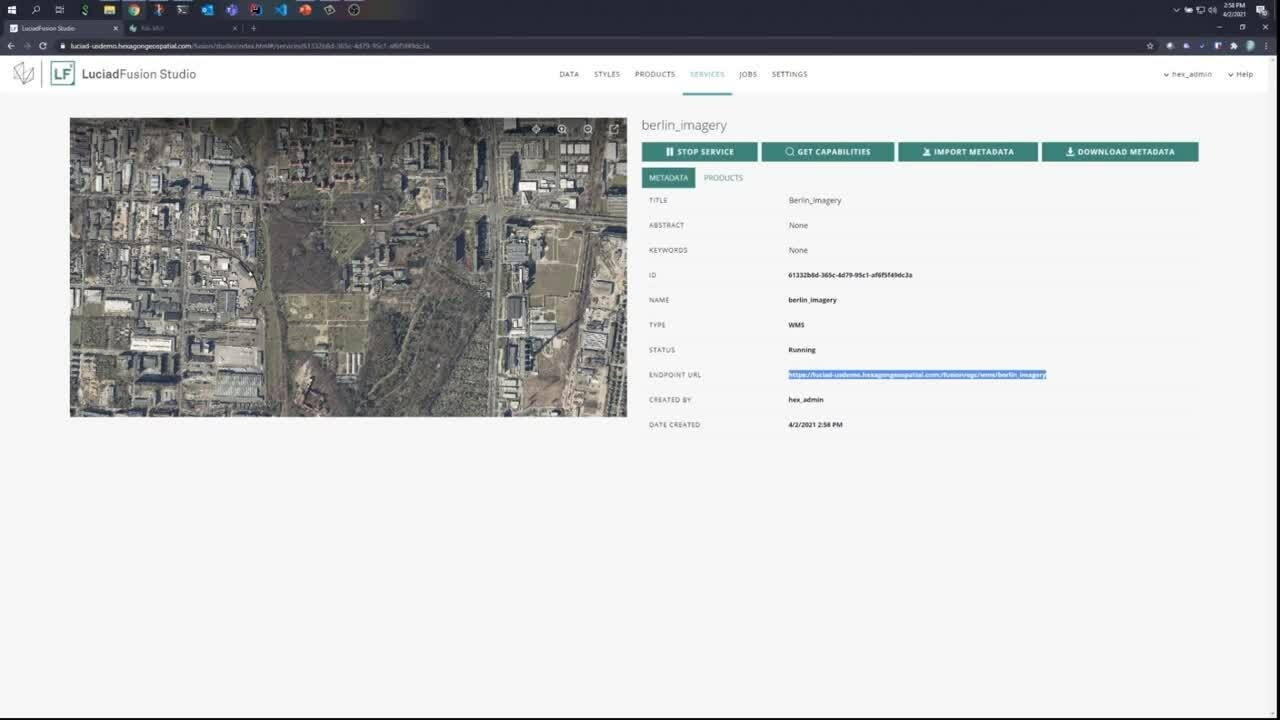
Task: Reload the browser page
Action: click(43, 46)
